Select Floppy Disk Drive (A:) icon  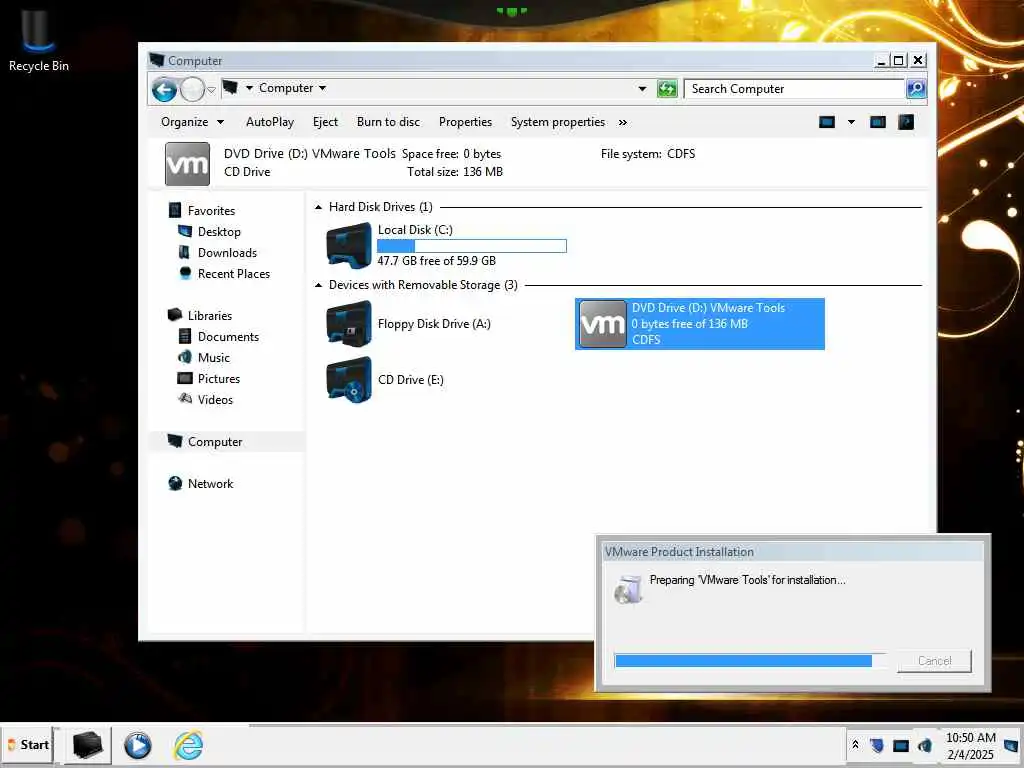(x=349, y=323)
